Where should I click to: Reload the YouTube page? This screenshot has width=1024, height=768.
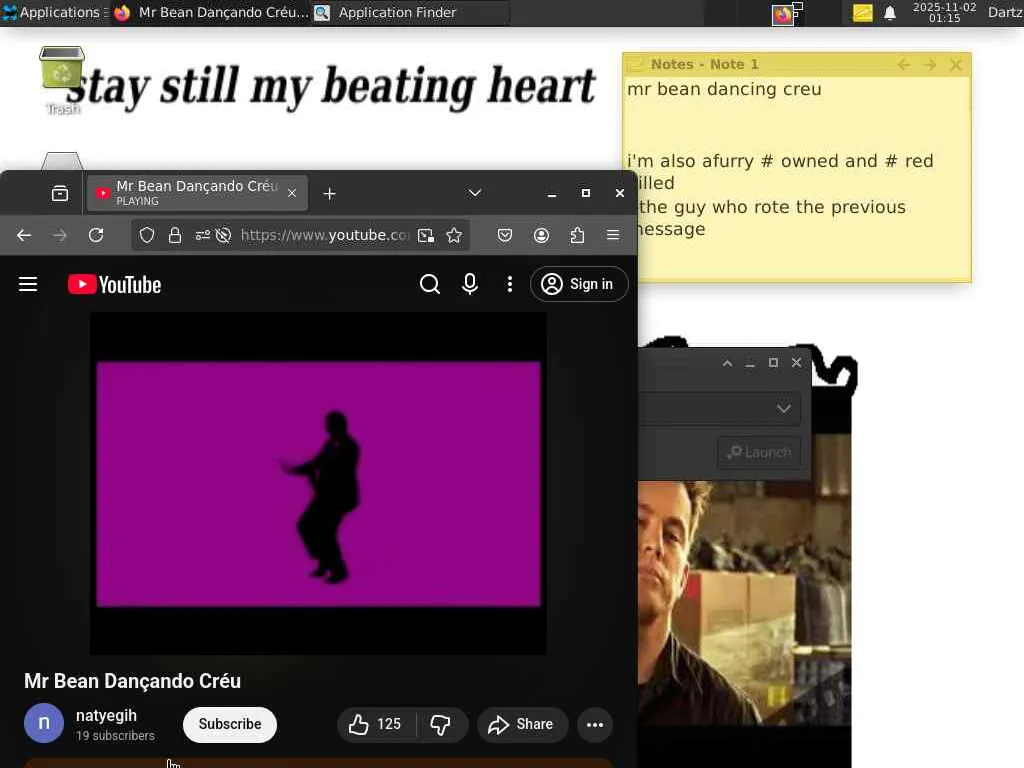[96, 235]
